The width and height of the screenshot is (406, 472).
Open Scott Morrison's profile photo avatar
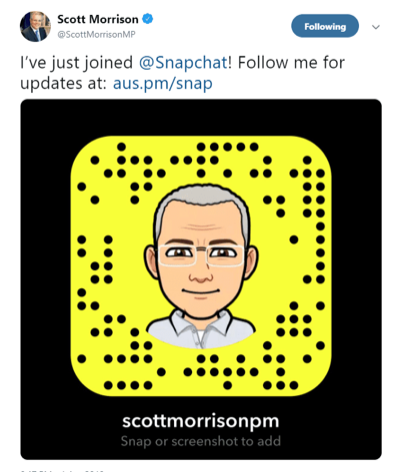(35, 26)
